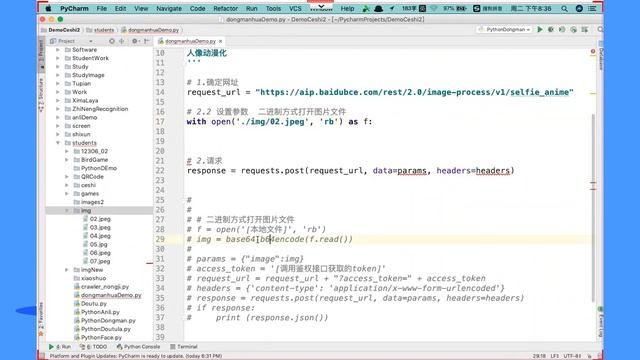Close the dongmanhuaDemo.py editor tab

tap(220, 41)
